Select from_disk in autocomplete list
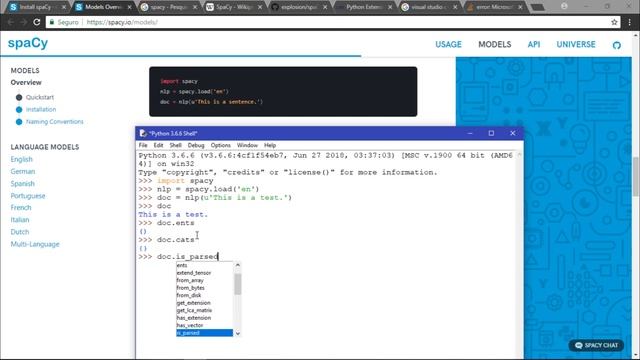Screen dimensions: 640x360 click(204, 295)
